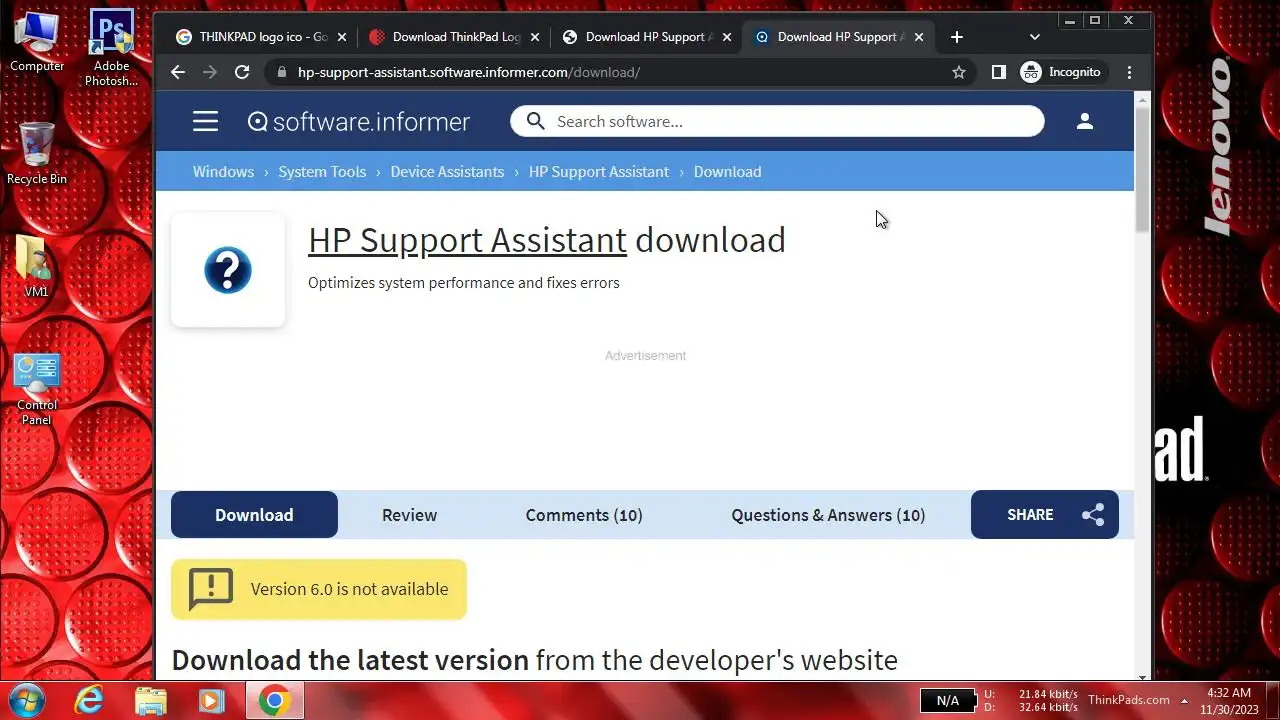Click the N/A taskbar indicator
Screen dimensions: 1280x720
[947, 701]
